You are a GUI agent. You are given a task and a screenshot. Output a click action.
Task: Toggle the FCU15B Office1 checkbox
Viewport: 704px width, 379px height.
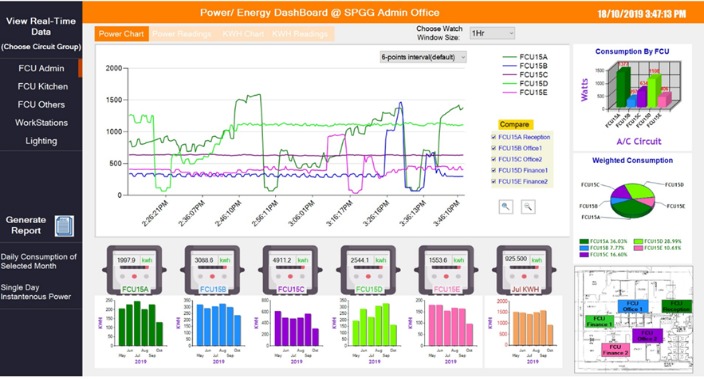pos(494,148)
